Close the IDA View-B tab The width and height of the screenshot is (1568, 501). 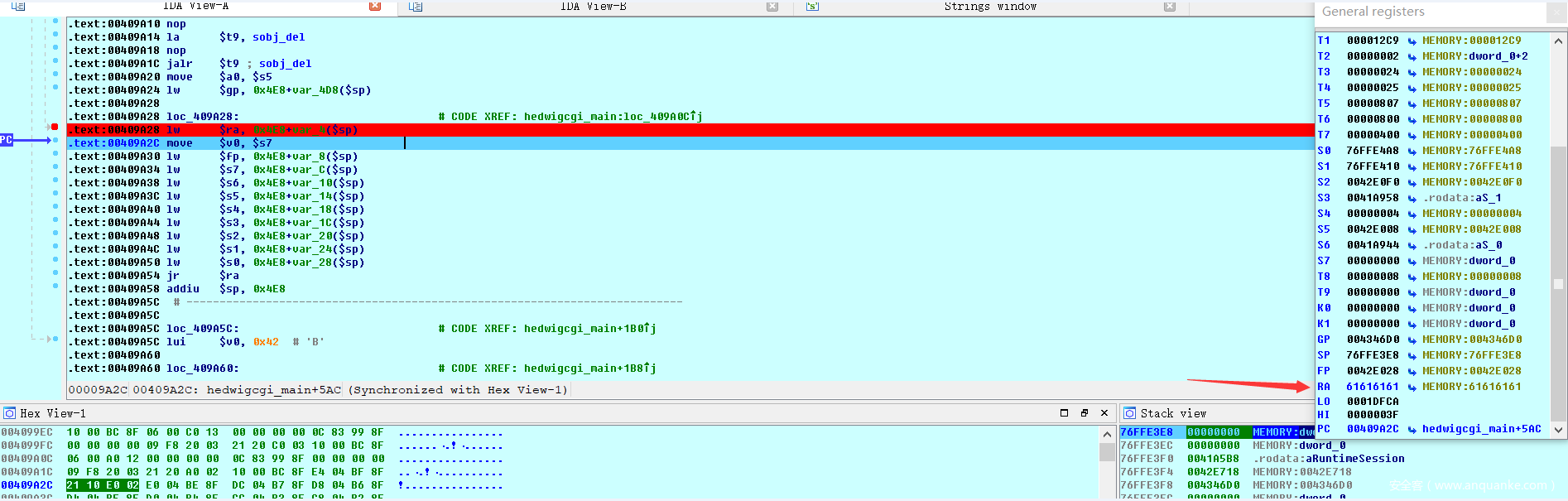point(772,6)
